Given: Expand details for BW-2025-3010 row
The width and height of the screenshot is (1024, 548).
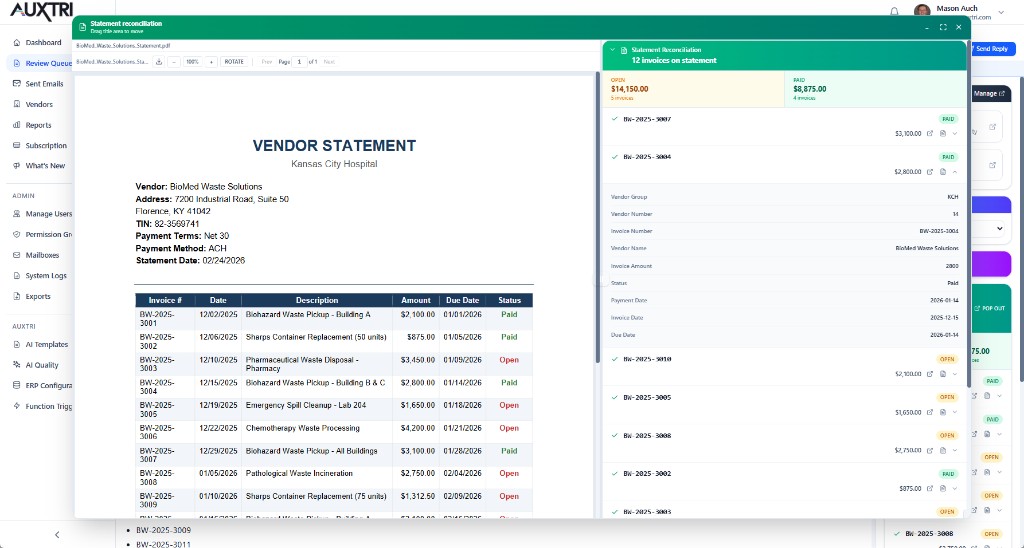Looking at the screenshot, I should tap(955, 374).
